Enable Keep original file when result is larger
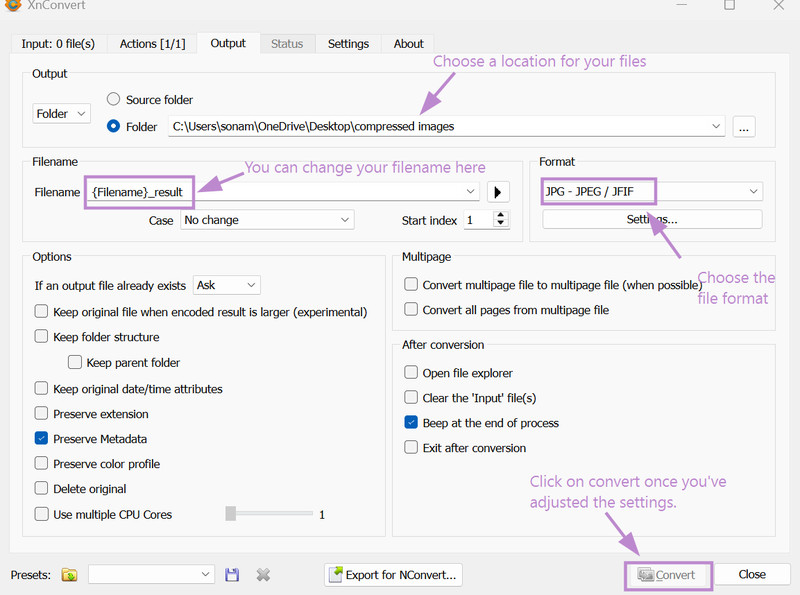The height and width of the screenshot is (595, 800). point(41,311)
